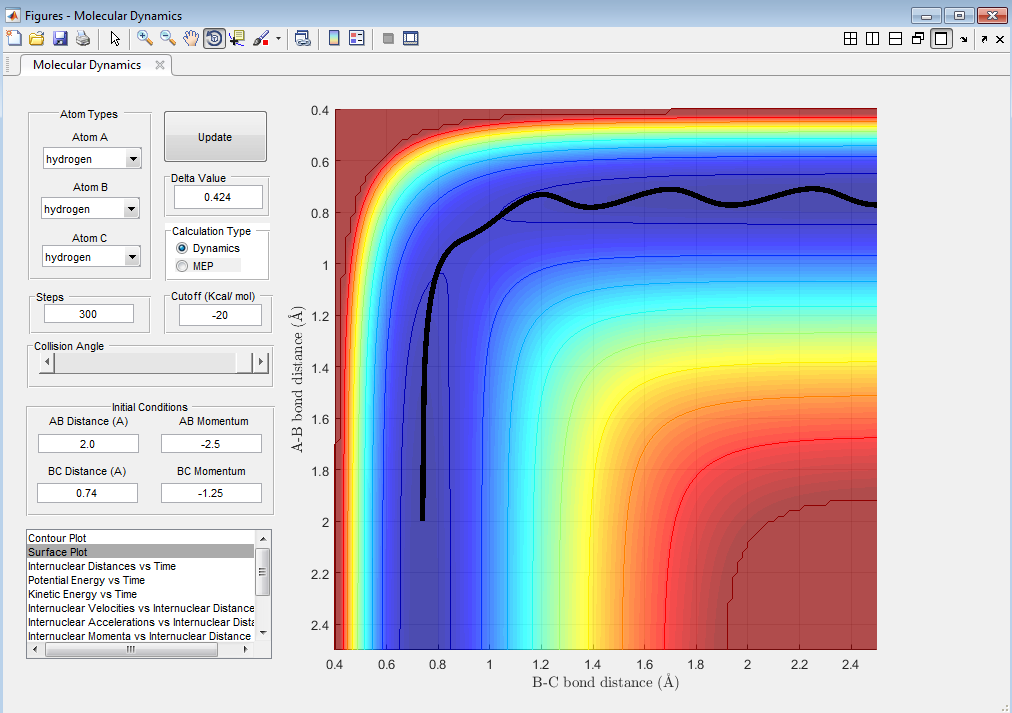Click the Save Figure floppy icon
The height and width of the screenshot is (713, 1012).
[60, 38]
